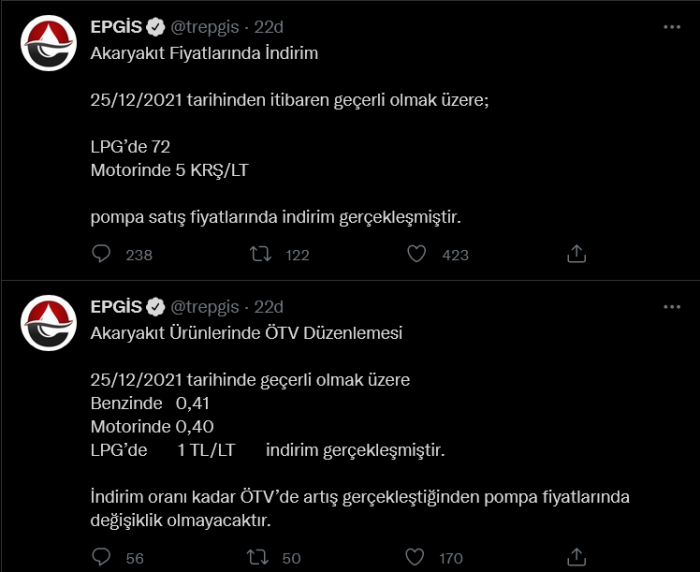Open the tweet text about LPG'de 72
The width and height of the screenshot is (700, 572).
coord(130,146)
